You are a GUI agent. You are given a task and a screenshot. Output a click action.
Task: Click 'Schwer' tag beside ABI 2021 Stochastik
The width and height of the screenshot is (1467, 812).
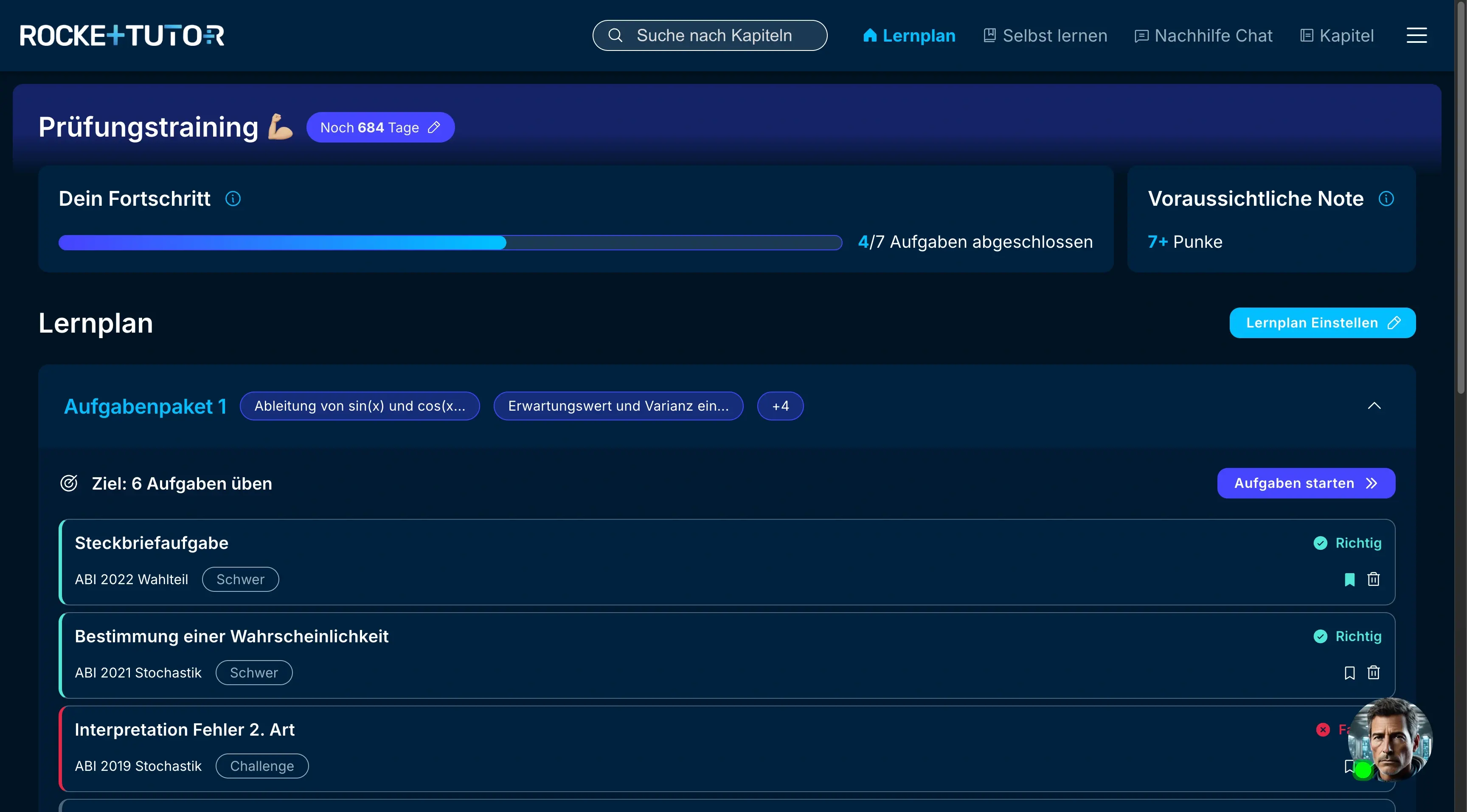pos(254,672)
